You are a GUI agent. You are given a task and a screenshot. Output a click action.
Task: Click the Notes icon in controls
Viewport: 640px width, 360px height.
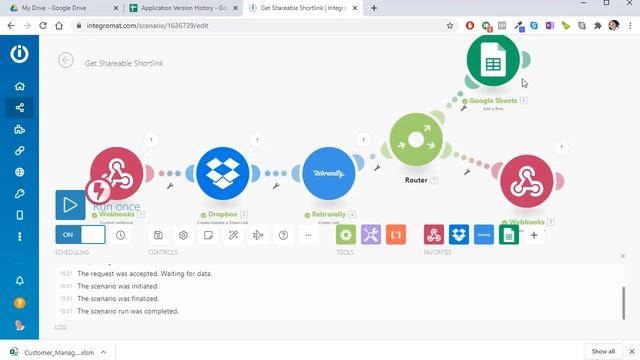pyautogui.click(x=208, y=235)
